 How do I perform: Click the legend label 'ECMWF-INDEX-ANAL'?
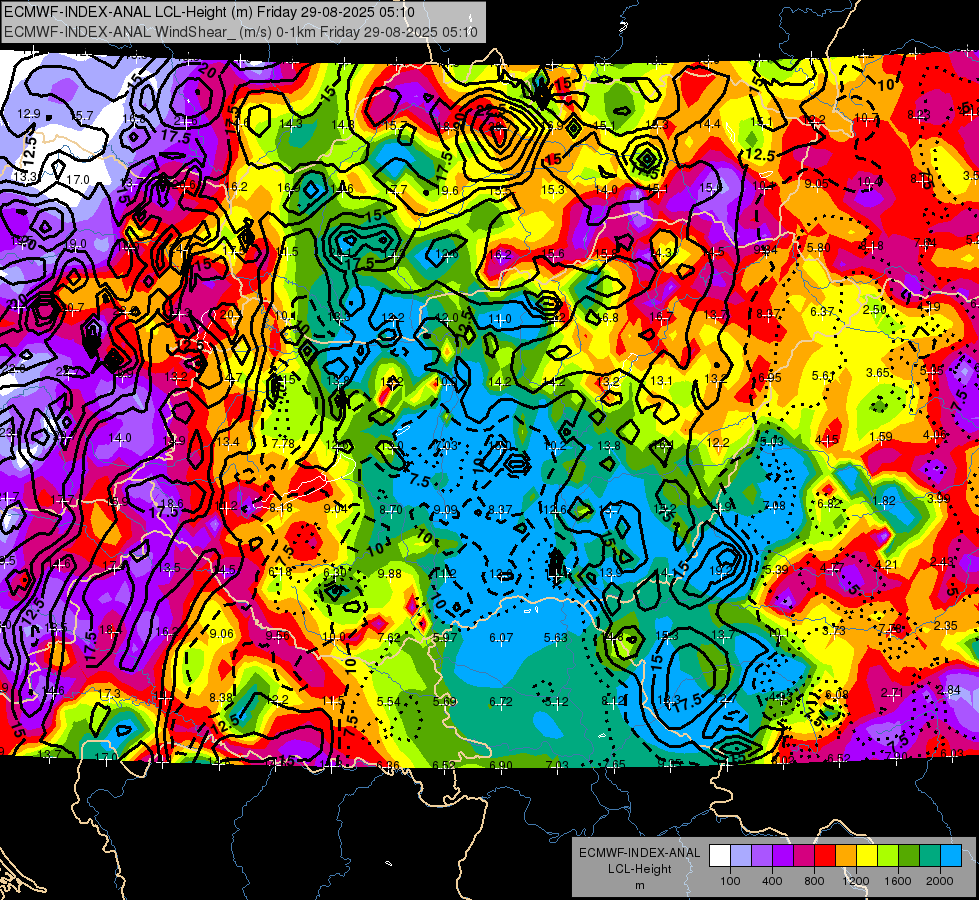(639, 853)
